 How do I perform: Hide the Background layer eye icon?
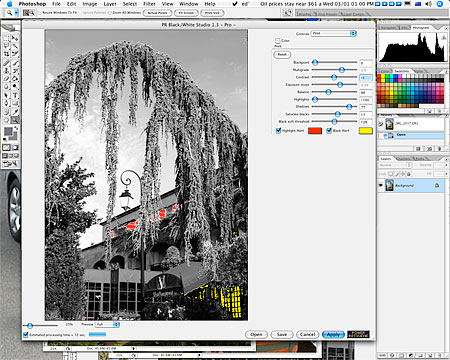[x=381, y=185]
